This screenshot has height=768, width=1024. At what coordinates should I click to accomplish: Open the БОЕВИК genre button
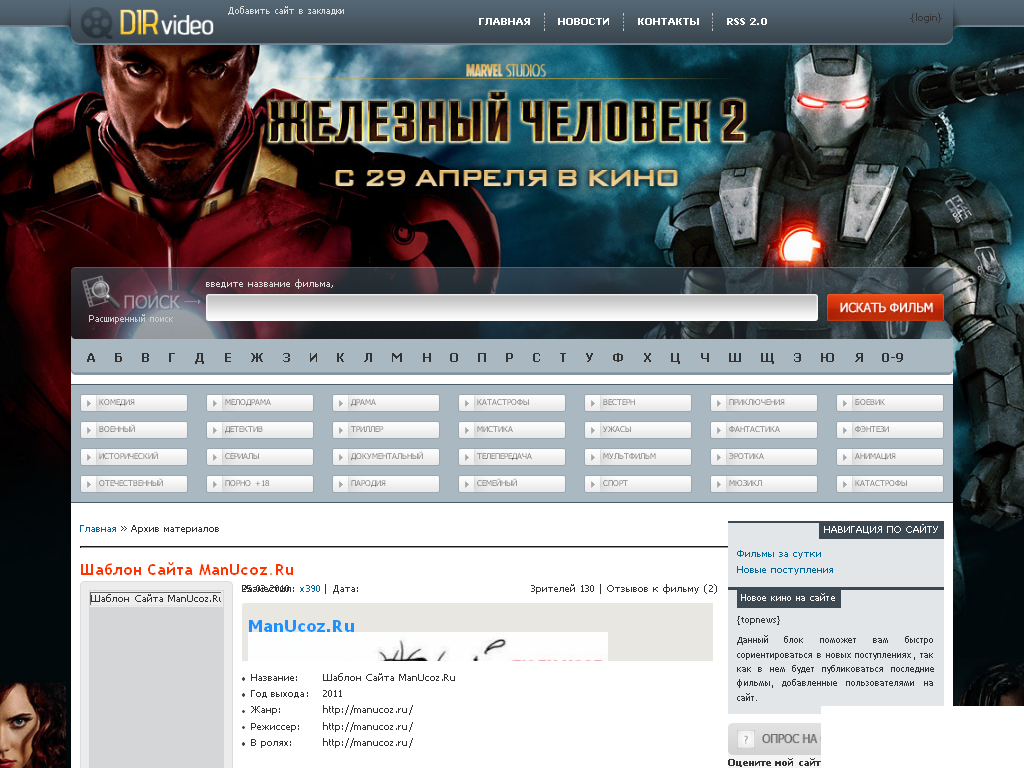point(890,403)
